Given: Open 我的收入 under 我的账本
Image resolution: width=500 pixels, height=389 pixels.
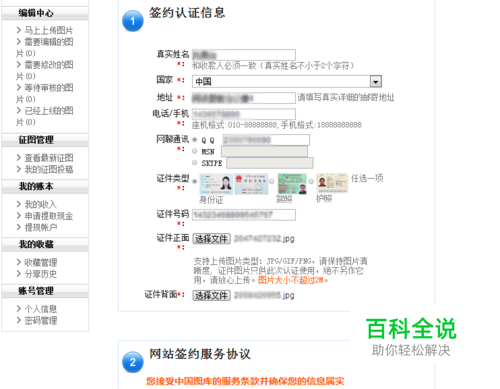Looking at the screenshot, I should (x=41, y=204).
